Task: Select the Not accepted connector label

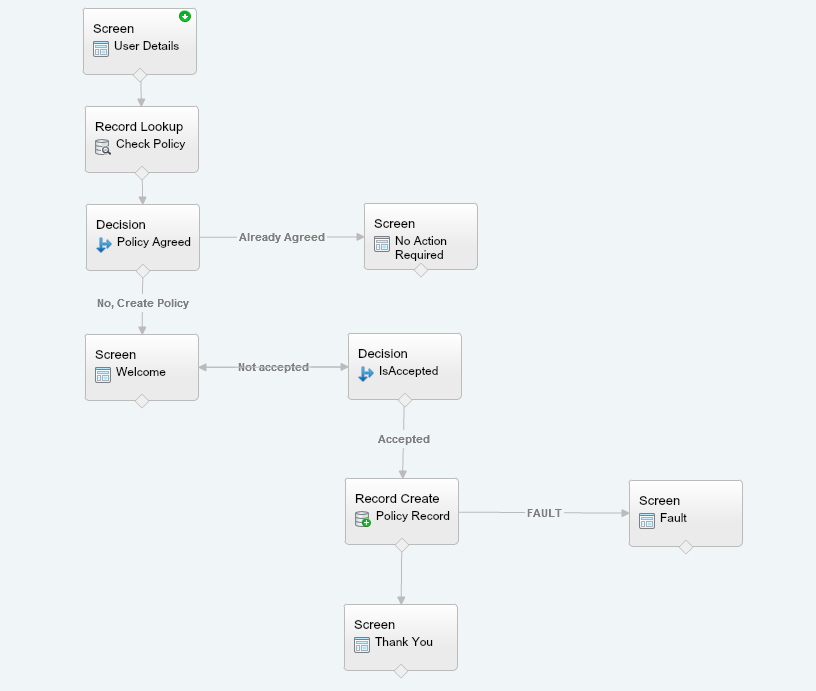Action: (x=273, y=367)
